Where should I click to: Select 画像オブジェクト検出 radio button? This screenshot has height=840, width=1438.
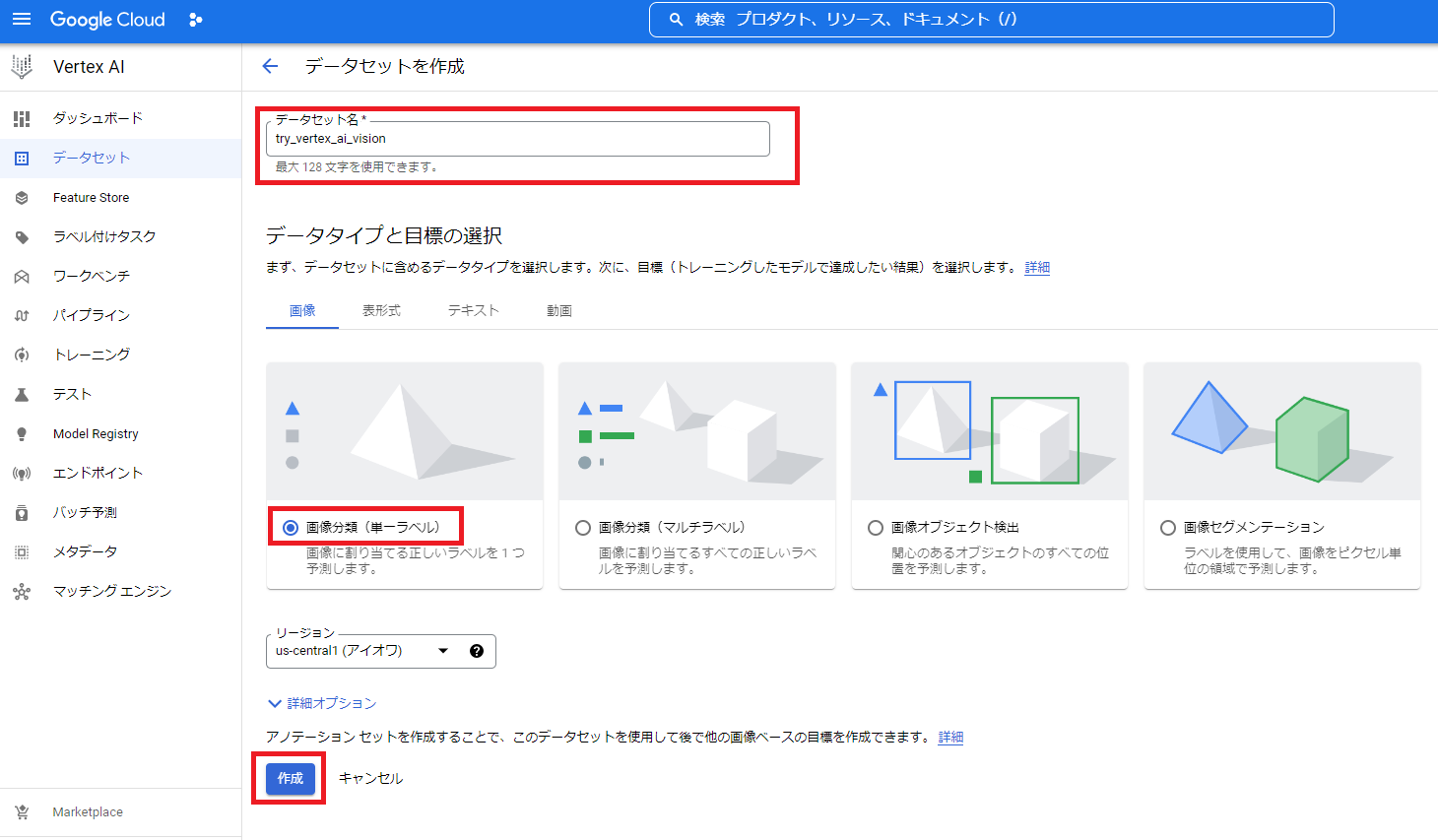(876, 528)
